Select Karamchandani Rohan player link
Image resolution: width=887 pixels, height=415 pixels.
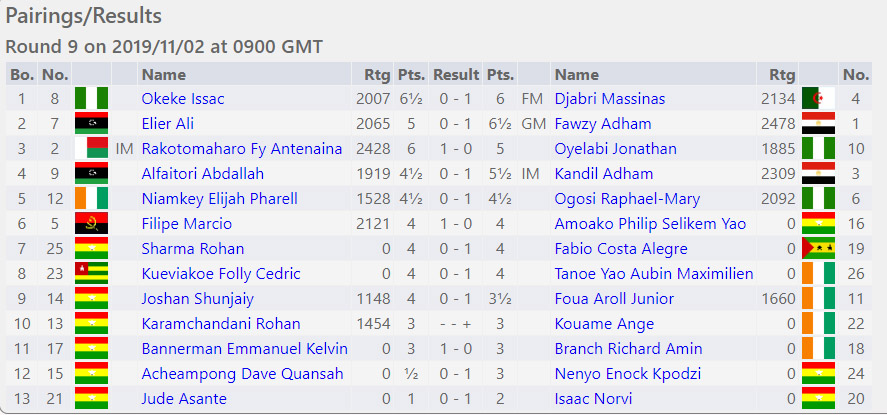221,324
